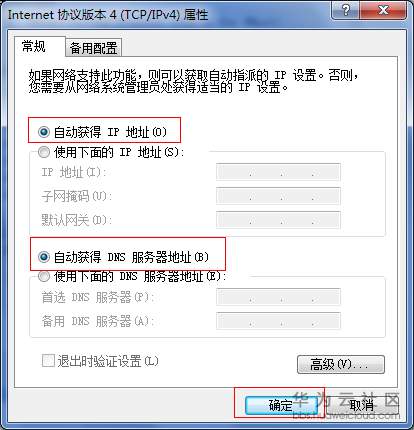Switch to the 常规 tab
The width and height of the screenshot is (414, 430).
click(34, 46)
